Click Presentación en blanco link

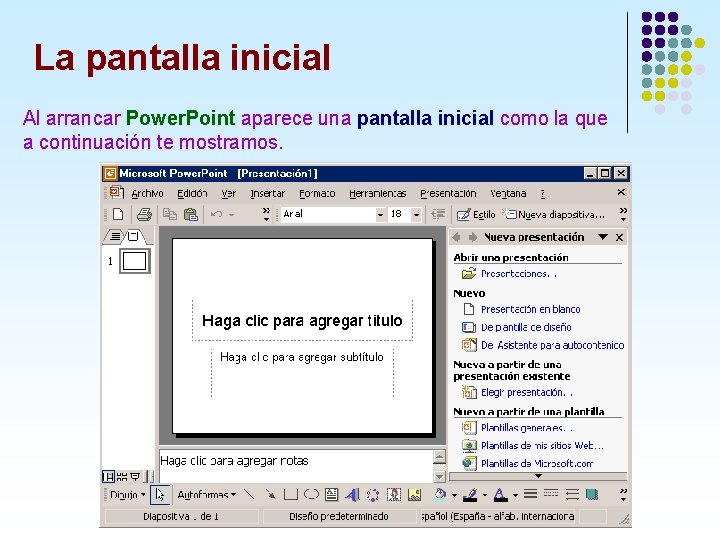click(530, 309)
